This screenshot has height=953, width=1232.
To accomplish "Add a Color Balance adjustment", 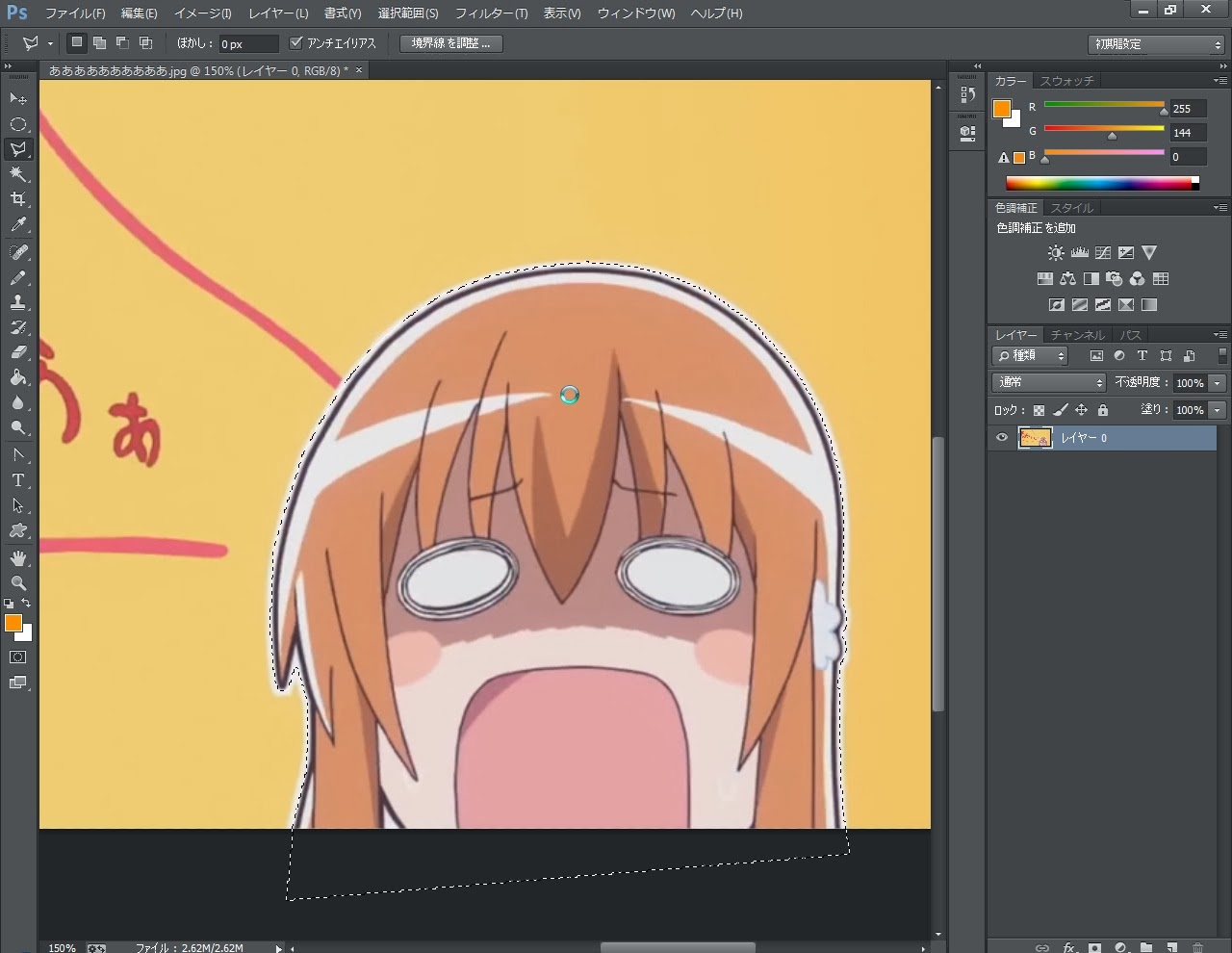I will 1067,279.
